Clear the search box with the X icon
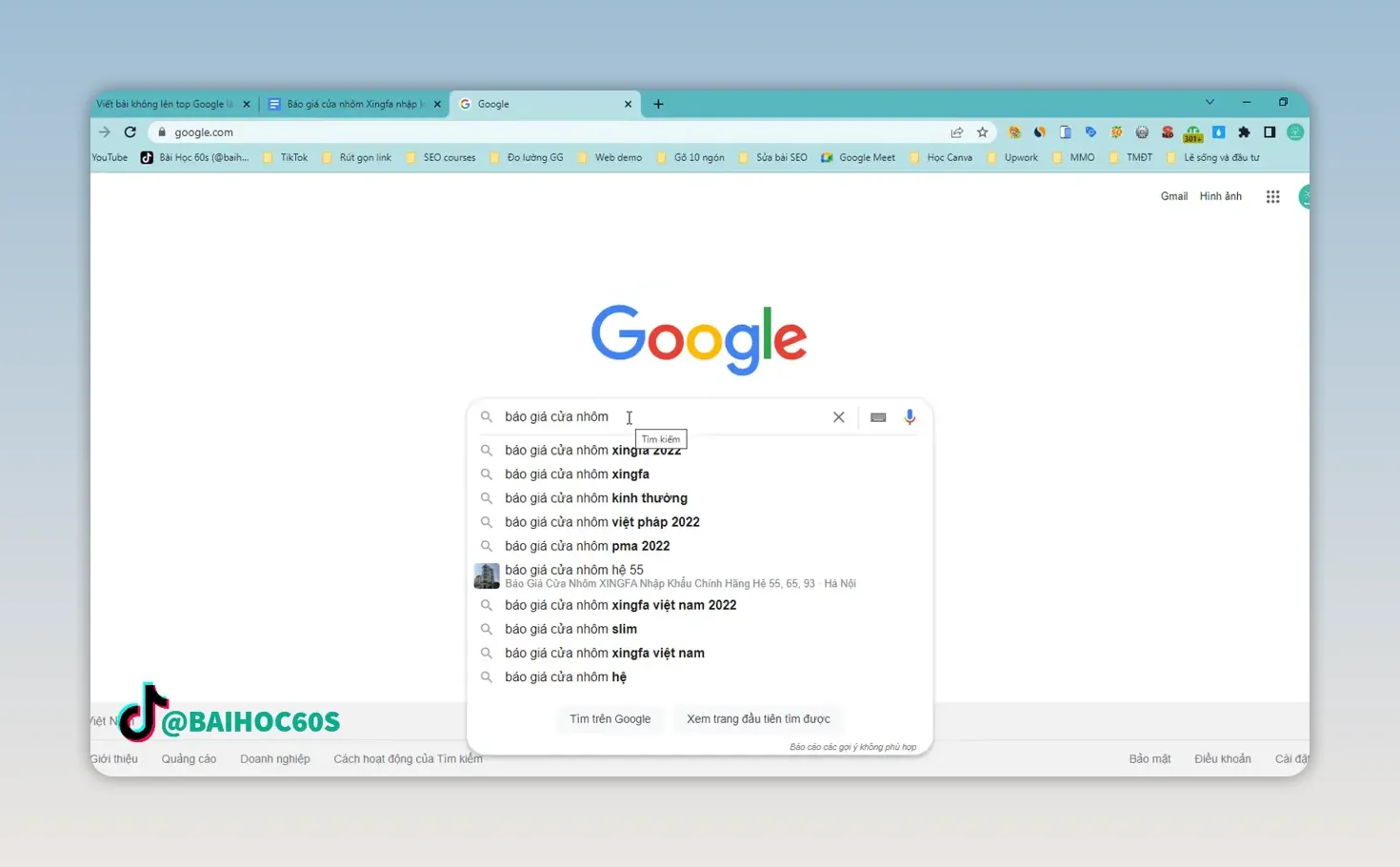The width and height of the screenshot is (1400, 867). coord(839,417)
